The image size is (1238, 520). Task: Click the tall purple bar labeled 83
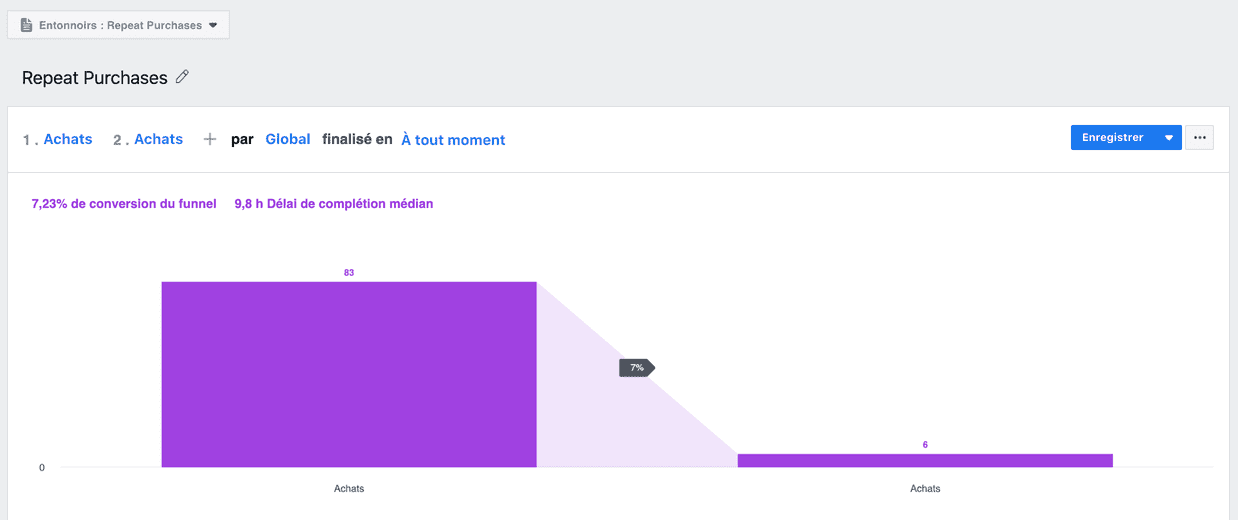pyautogui.click(x=349, y=374)
